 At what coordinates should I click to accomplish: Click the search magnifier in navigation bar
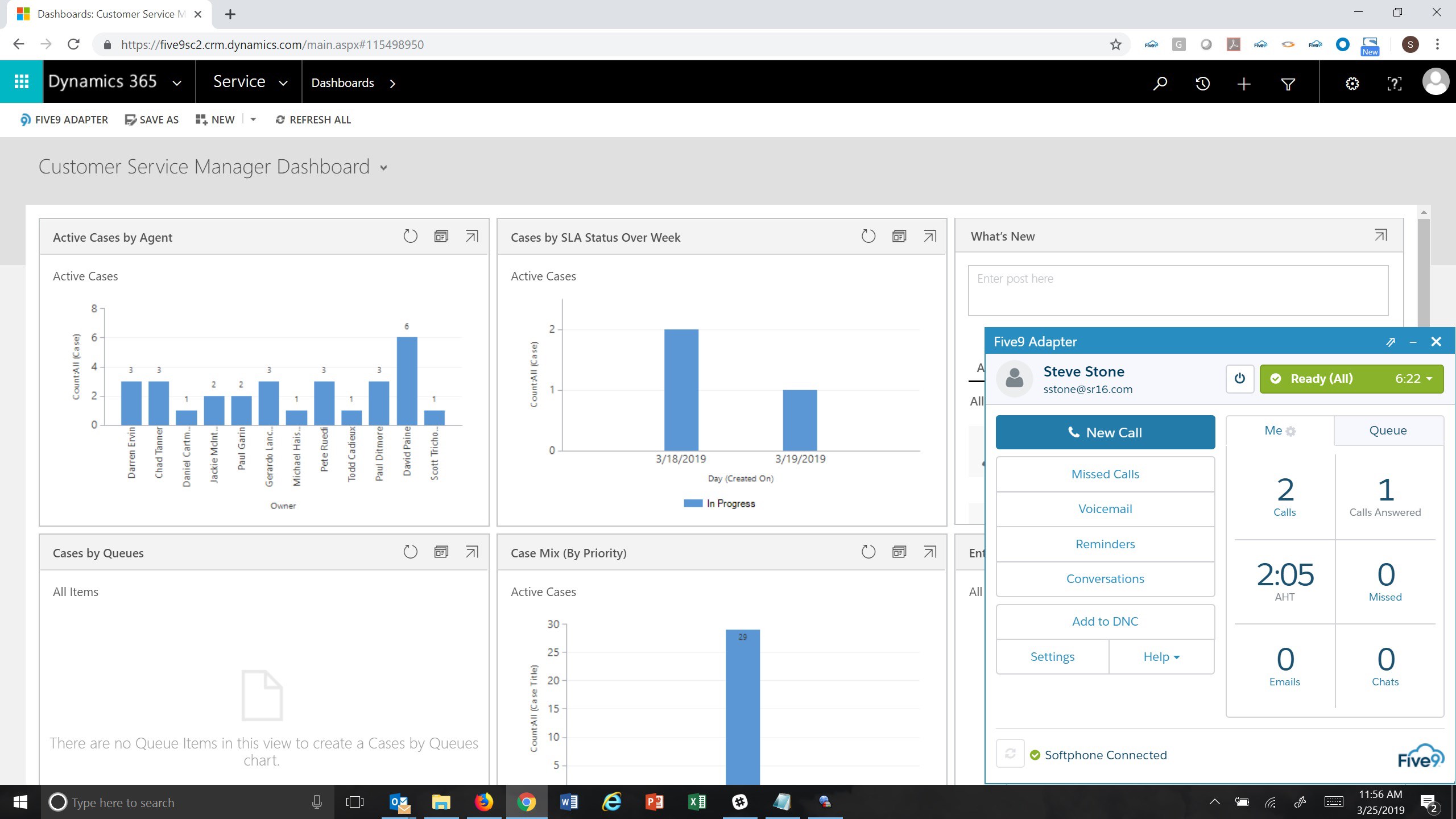(1160, 84)
